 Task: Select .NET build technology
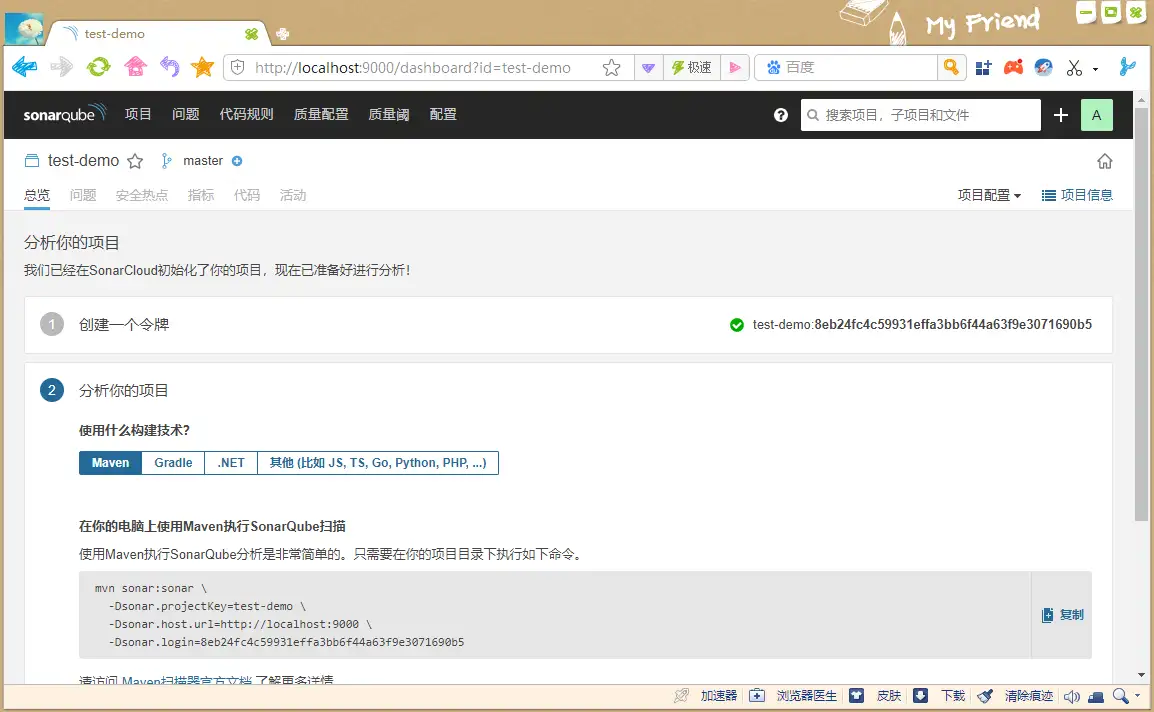pyautogui.click(x=231, y=463)
